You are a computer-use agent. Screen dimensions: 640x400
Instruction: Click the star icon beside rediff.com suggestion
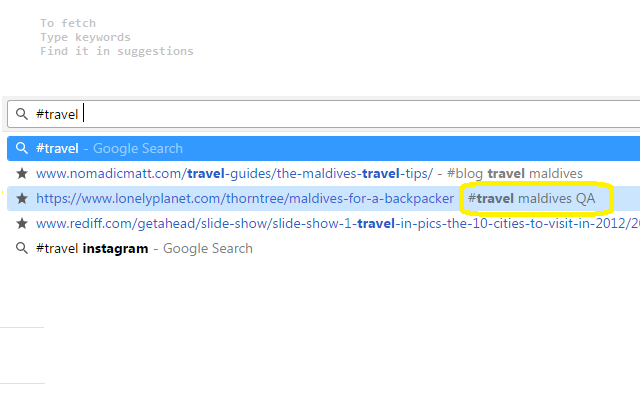point(21,224)
